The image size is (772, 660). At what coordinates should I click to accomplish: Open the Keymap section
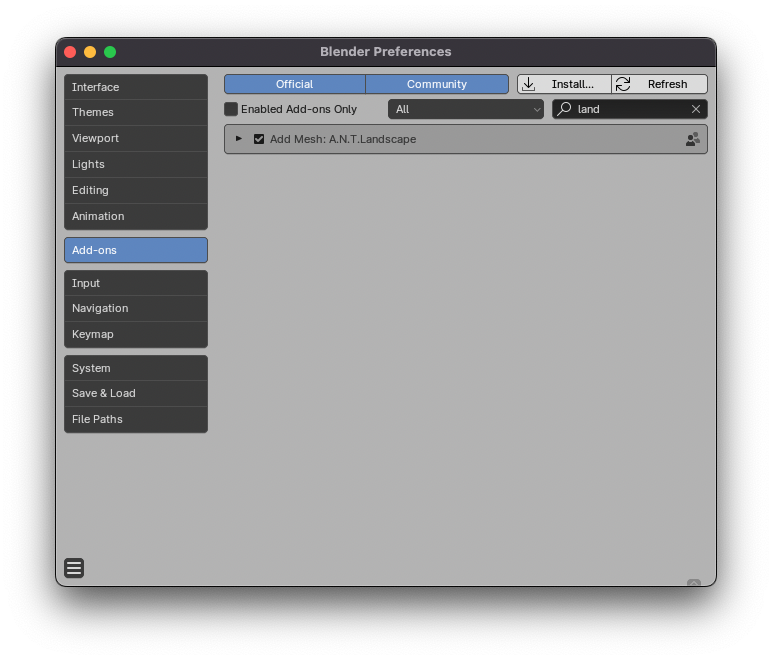[136, 335]
